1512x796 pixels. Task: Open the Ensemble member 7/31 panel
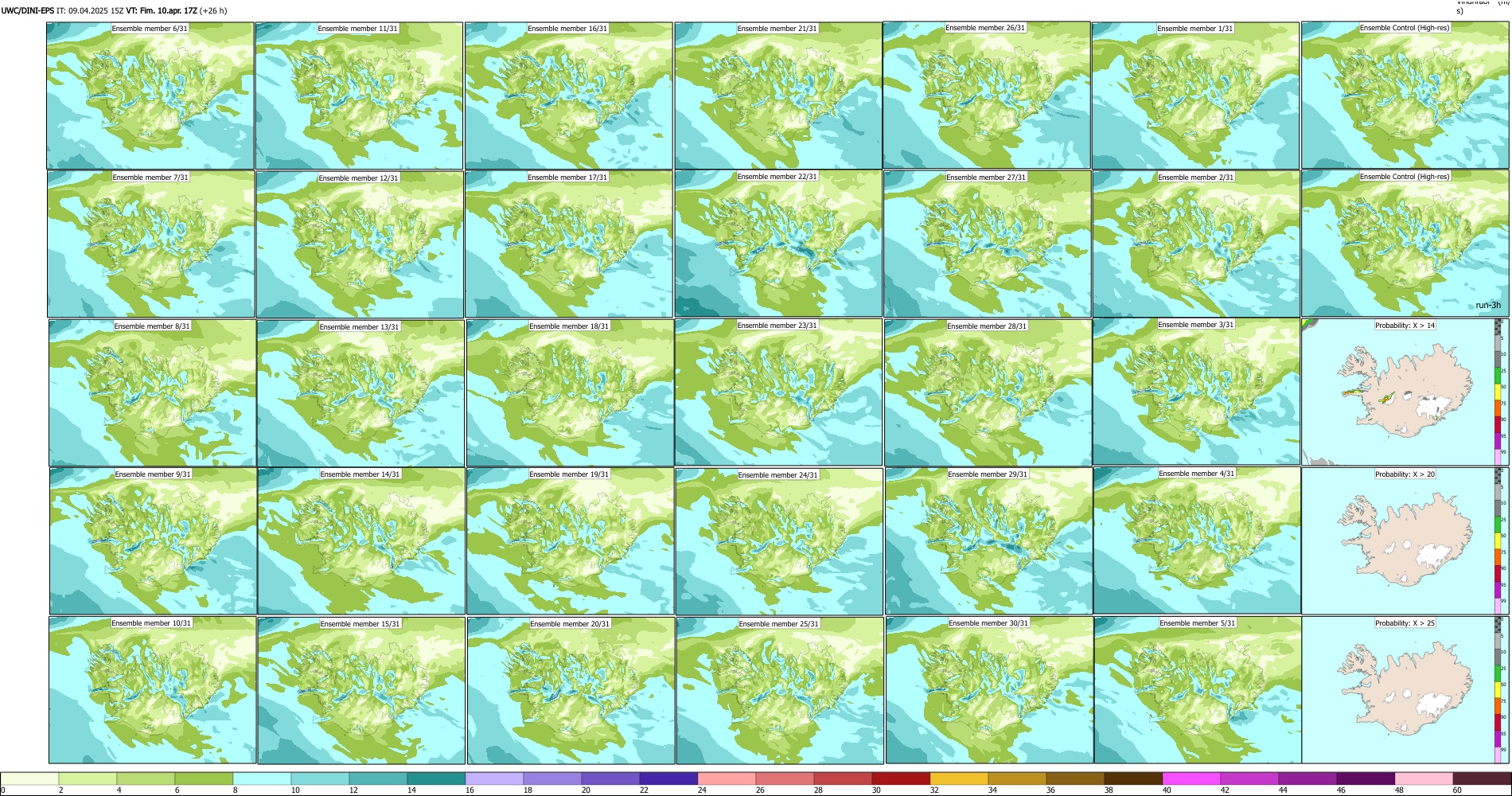pyautogui.click(x=151, y=244)
